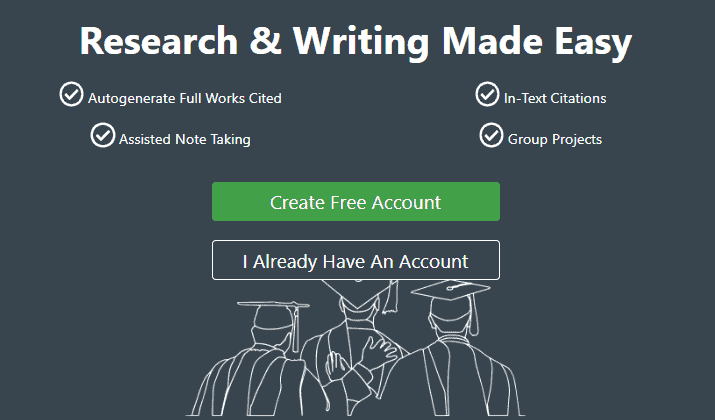715x420 pixels.
Task: Click the Group Projects label
Action: pyautogui.click(x=555, y=139)
